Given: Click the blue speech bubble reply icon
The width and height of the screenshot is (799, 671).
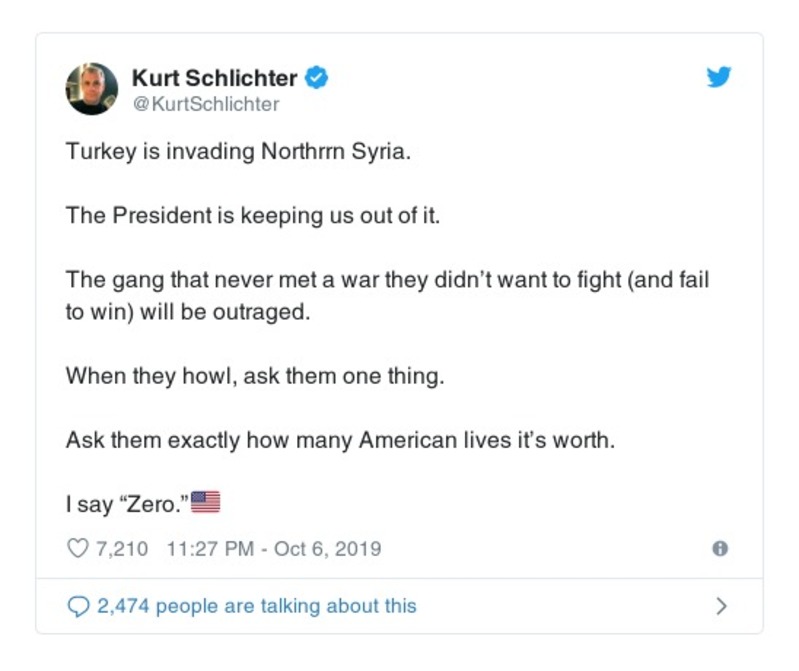Looking at the screenshot, I should (x=78, y=606).
